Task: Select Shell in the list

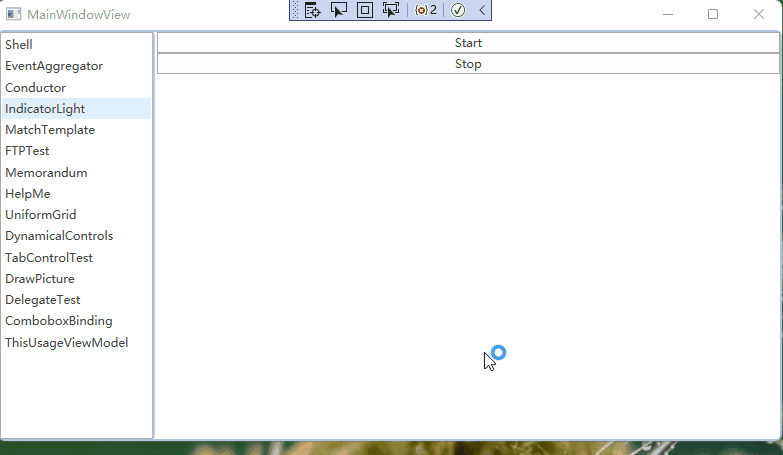Action: (x=19, y=44)
